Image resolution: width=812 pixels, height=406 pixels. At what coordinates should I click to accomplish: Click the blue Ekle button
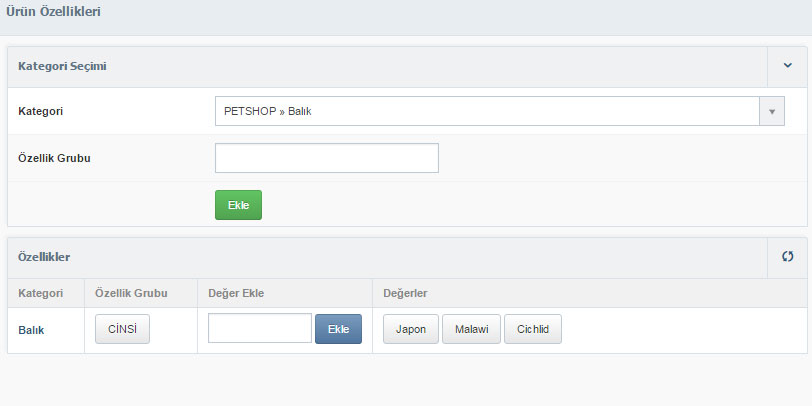tap(338, 329)
